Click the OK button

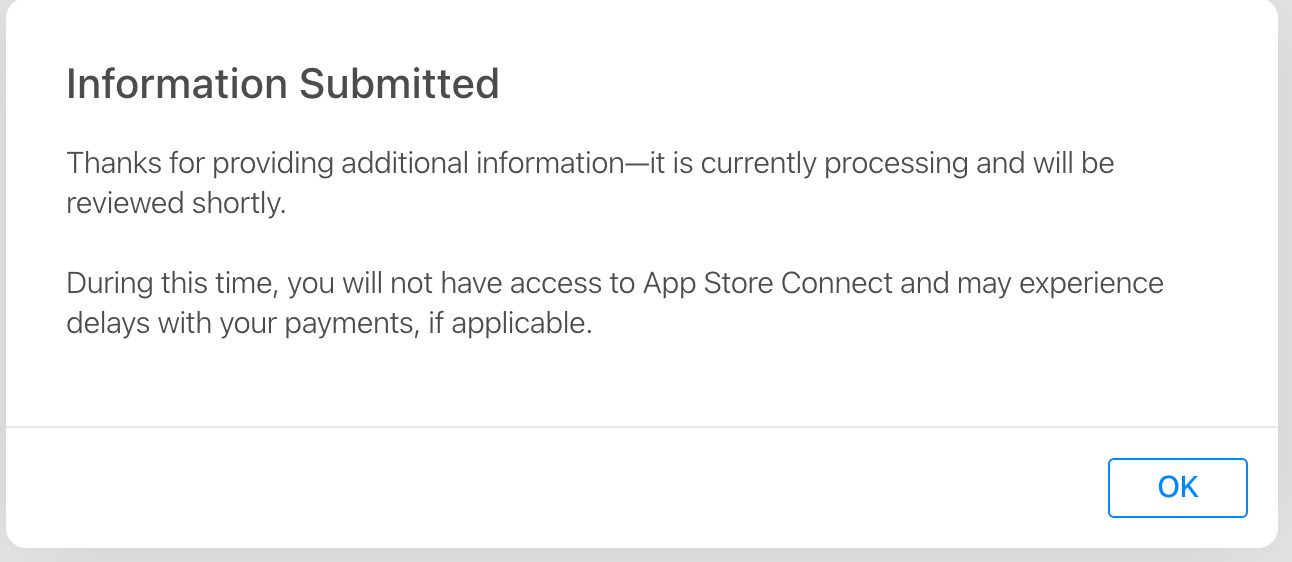tap(1177, 487)
